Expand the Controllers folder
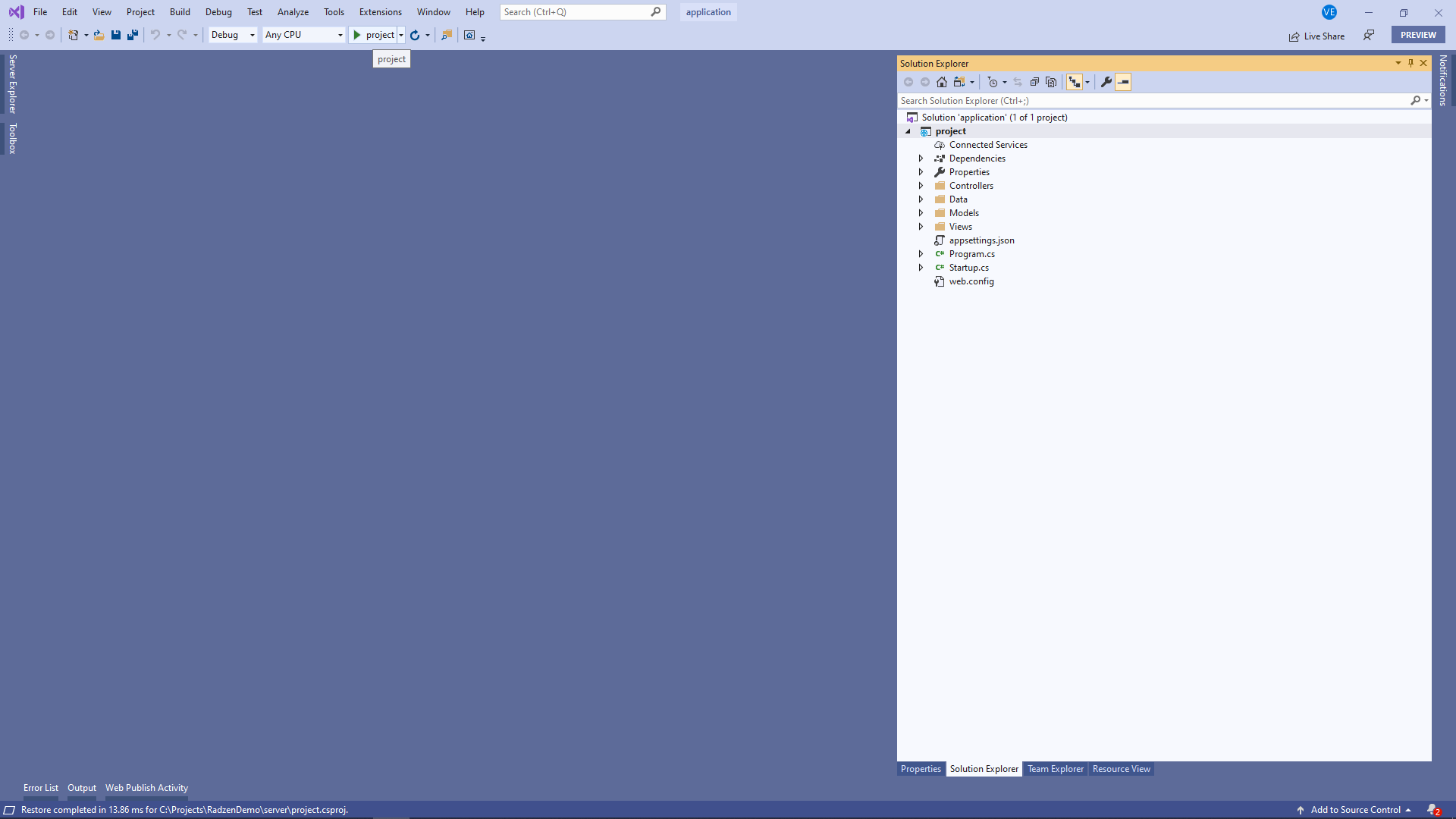This screenshot has width=1456, height=819. click(921, 186)
